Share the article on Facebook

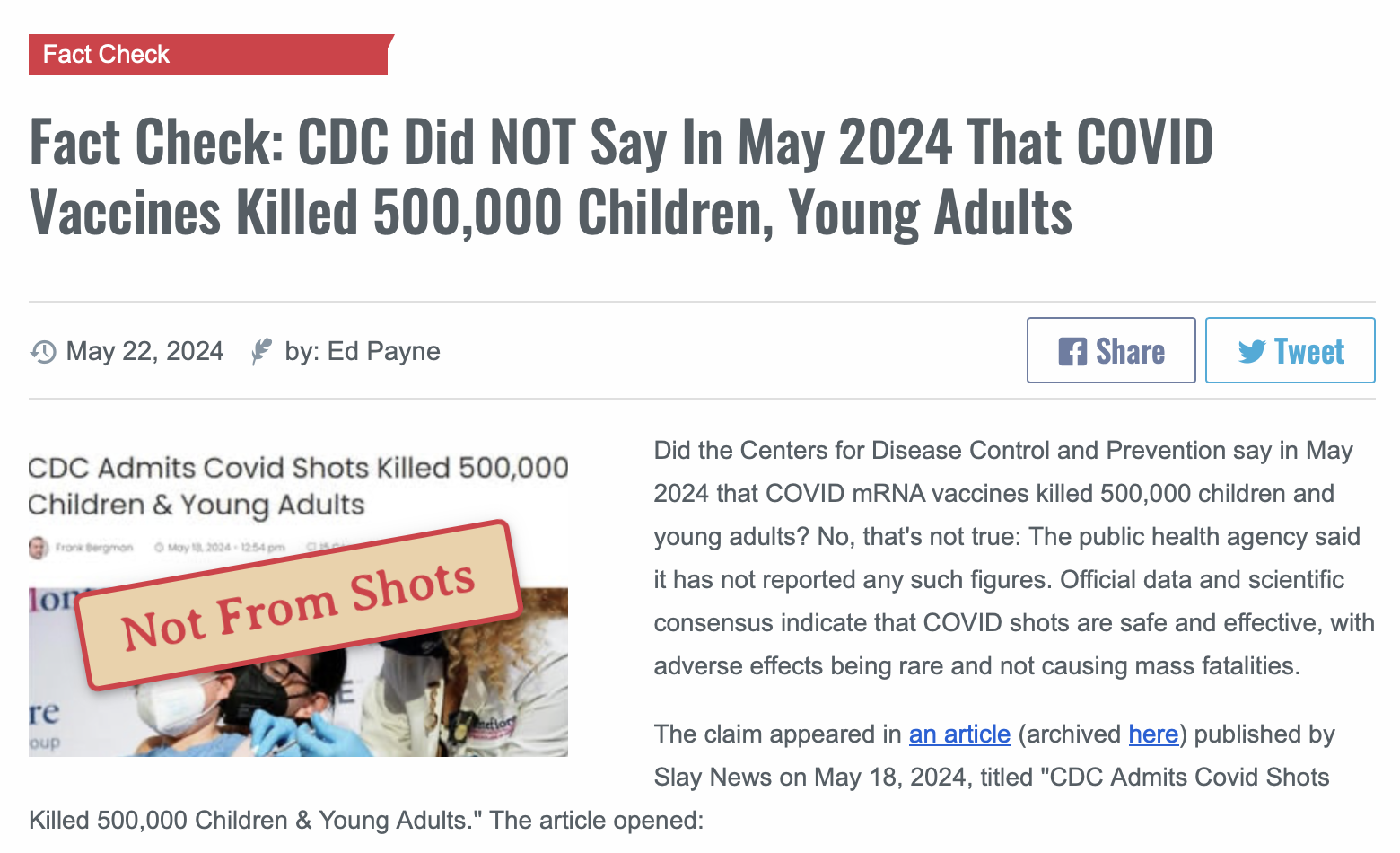(x=1111, y=350)
